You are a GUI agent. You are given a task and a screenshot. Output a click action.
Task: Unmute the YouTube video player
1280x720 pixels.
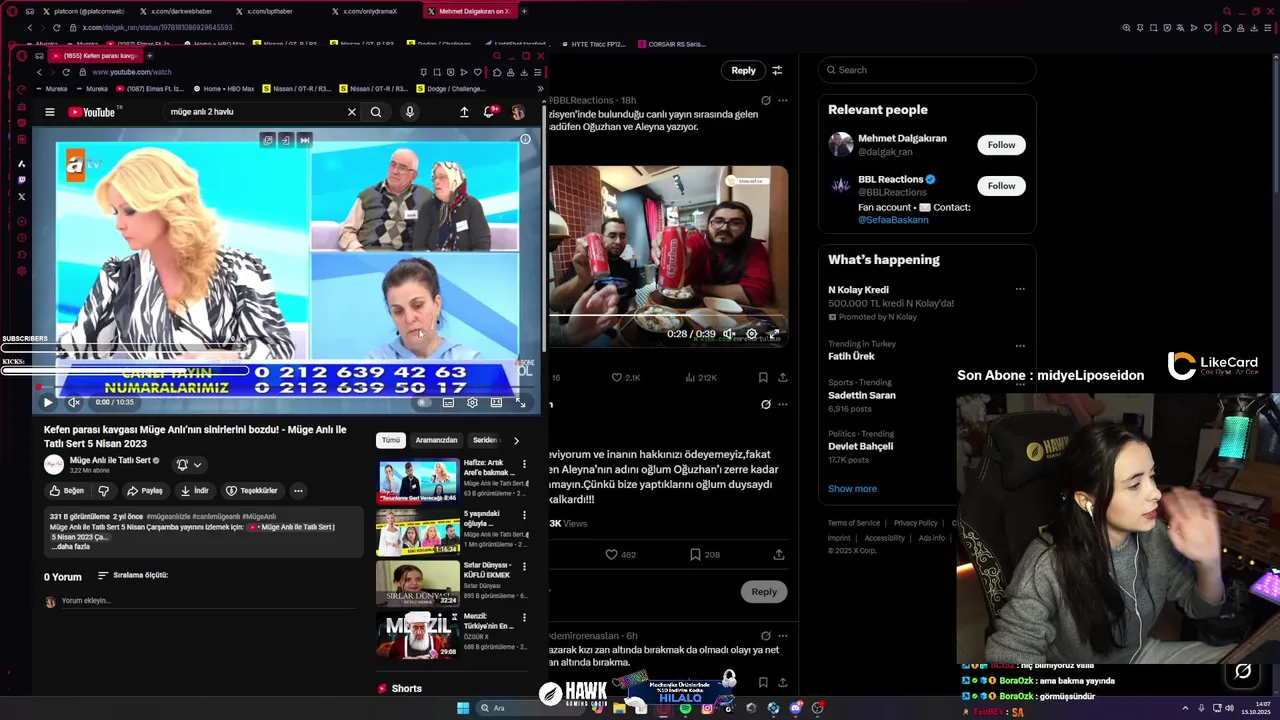tap(74, 402)
